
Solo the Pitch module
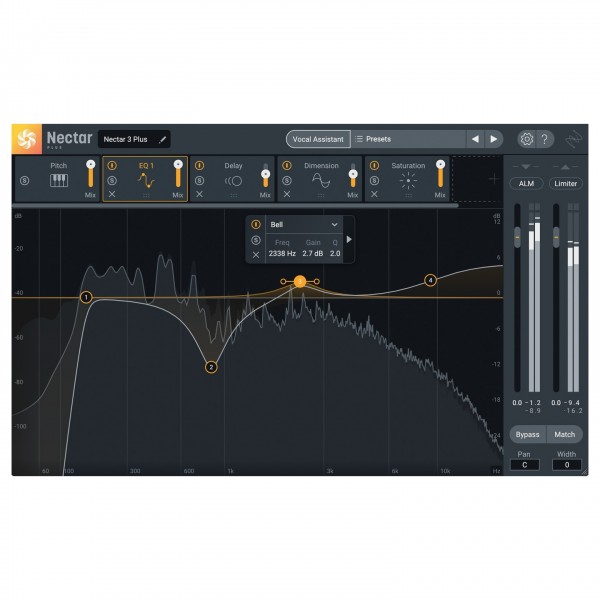24,180
